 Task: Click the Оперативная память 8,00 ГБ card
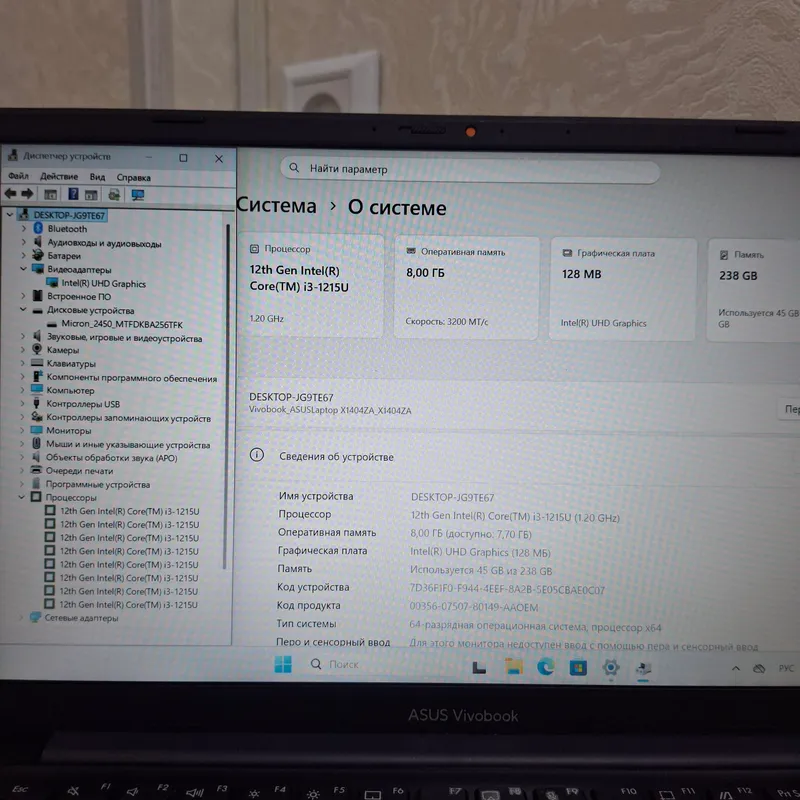click(466, 287)
